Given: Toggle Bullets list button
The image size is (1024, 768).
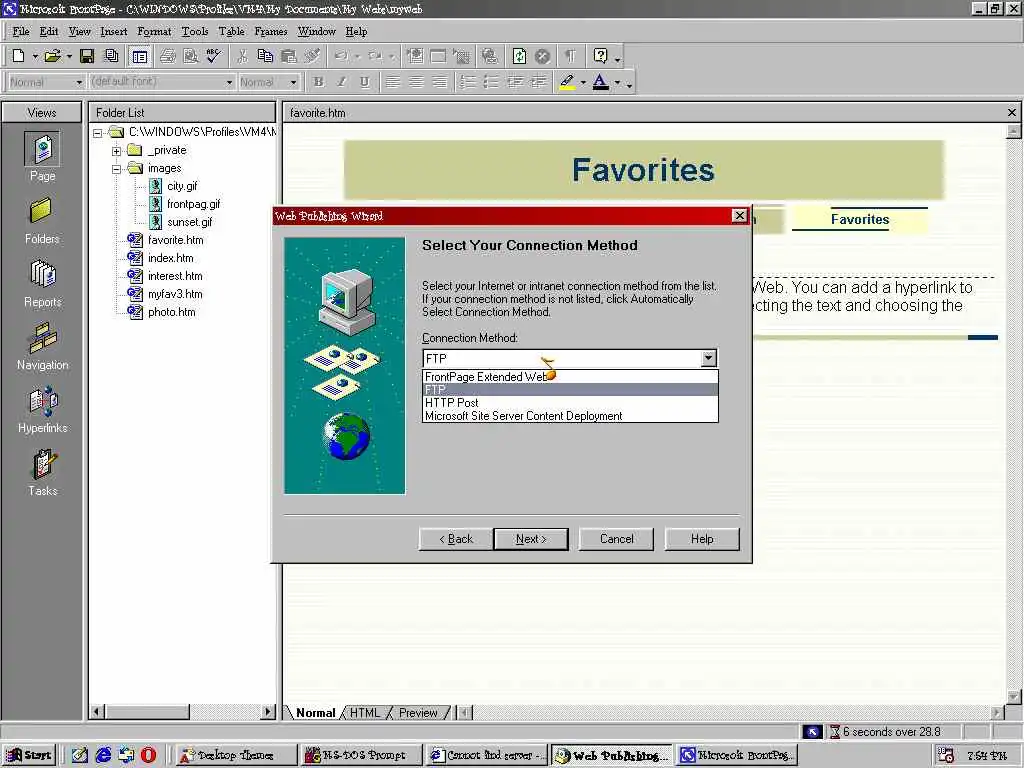Looking at the screenshot, I should click(x=490, y=82).
